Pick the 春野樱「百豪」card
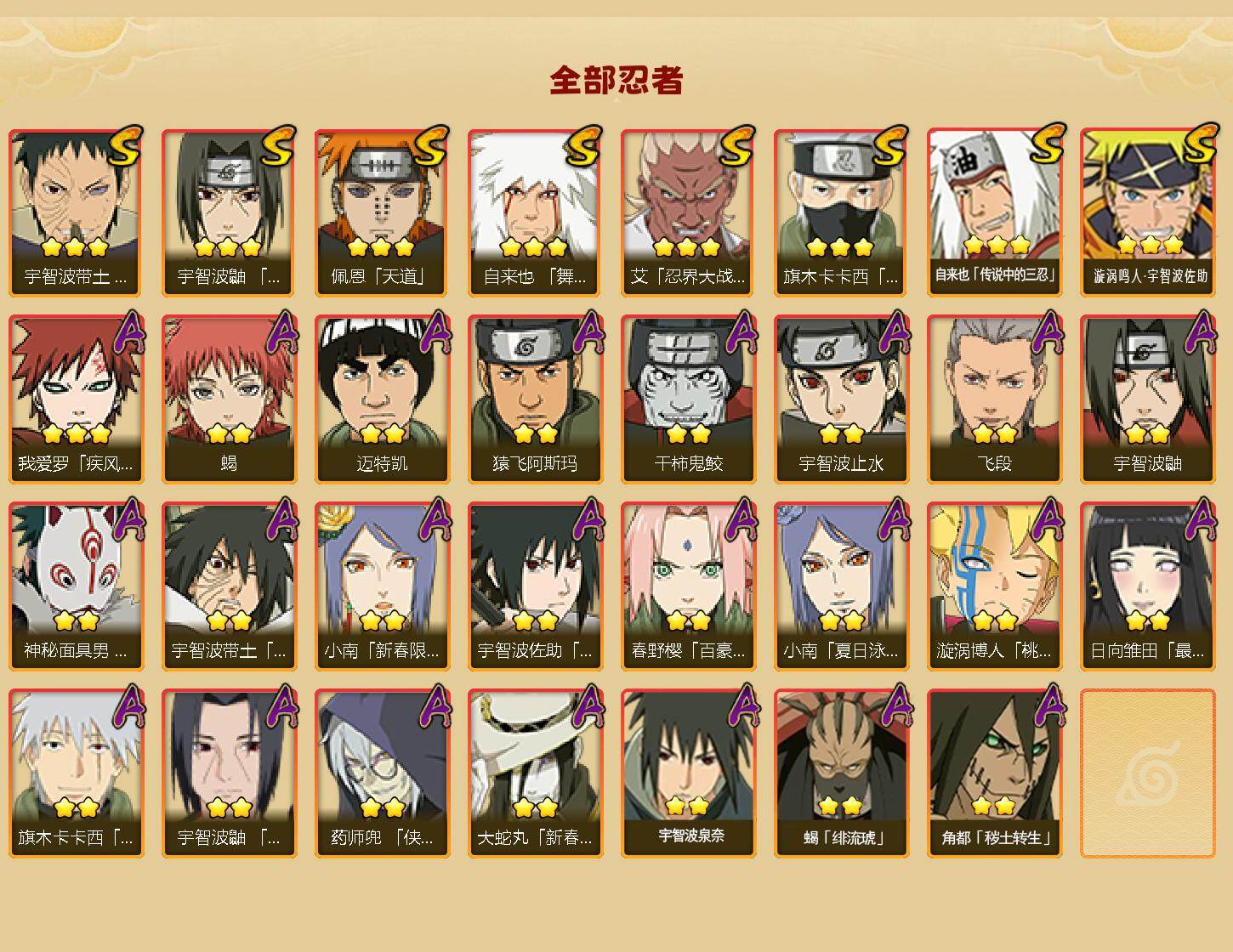1233x952 pixels. pos(688,586)
